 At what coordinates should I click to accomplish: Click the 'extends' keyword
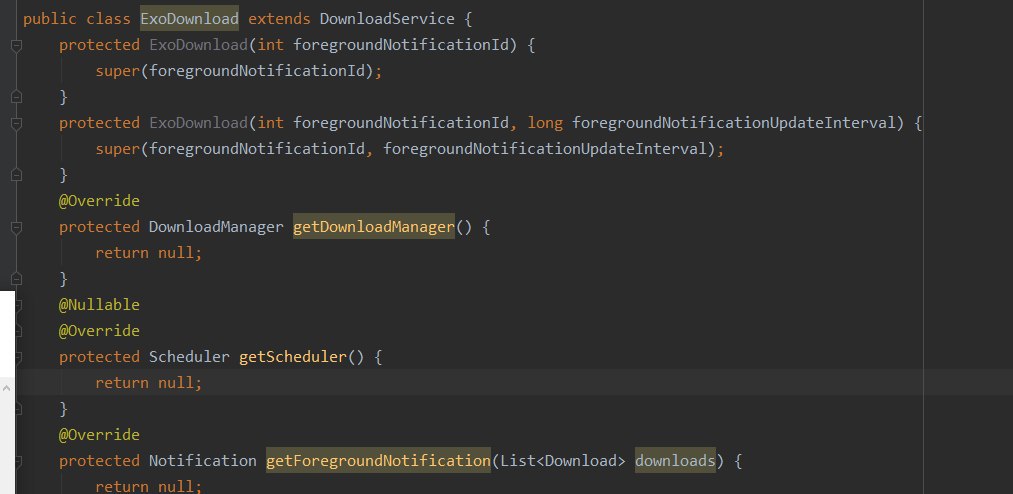279,19
